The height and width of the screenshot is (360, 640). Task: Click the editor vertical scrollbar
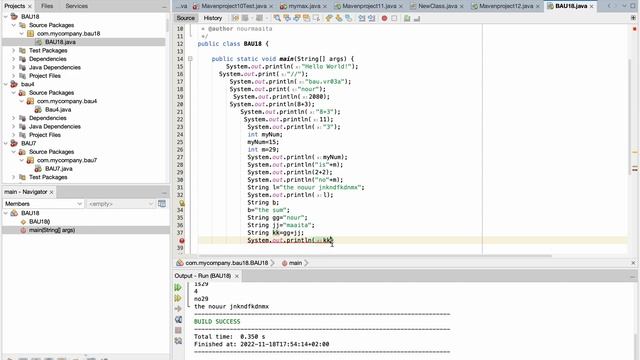pos(629,116)
